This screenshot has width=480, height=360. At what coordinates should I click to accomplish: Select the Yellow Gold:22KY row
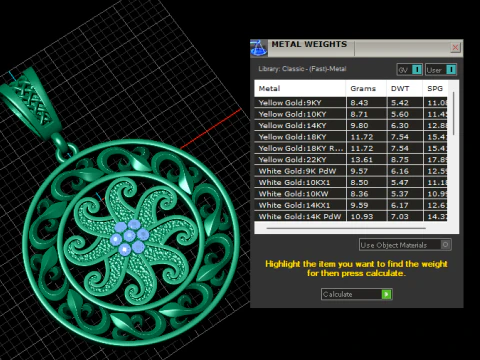tap(351, 159)
